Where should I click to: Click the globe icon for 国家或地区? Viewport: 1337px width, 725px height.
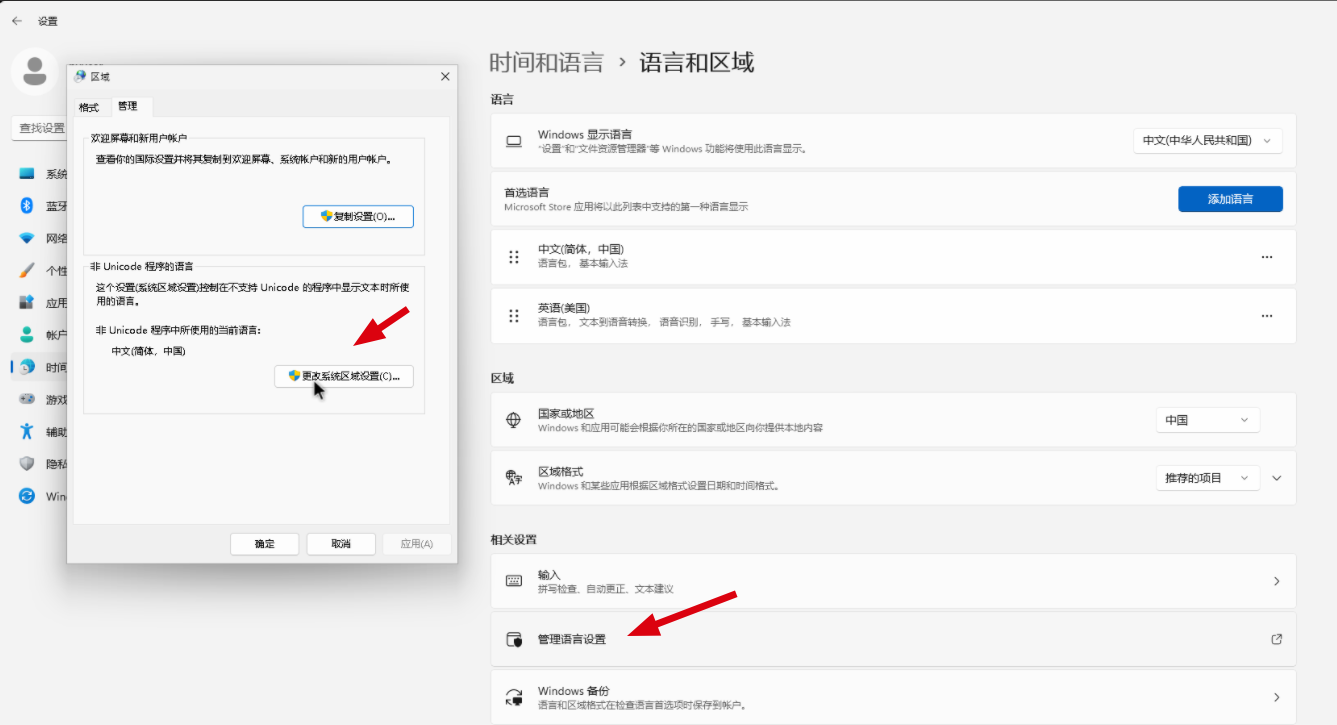[x=514, y=420]
